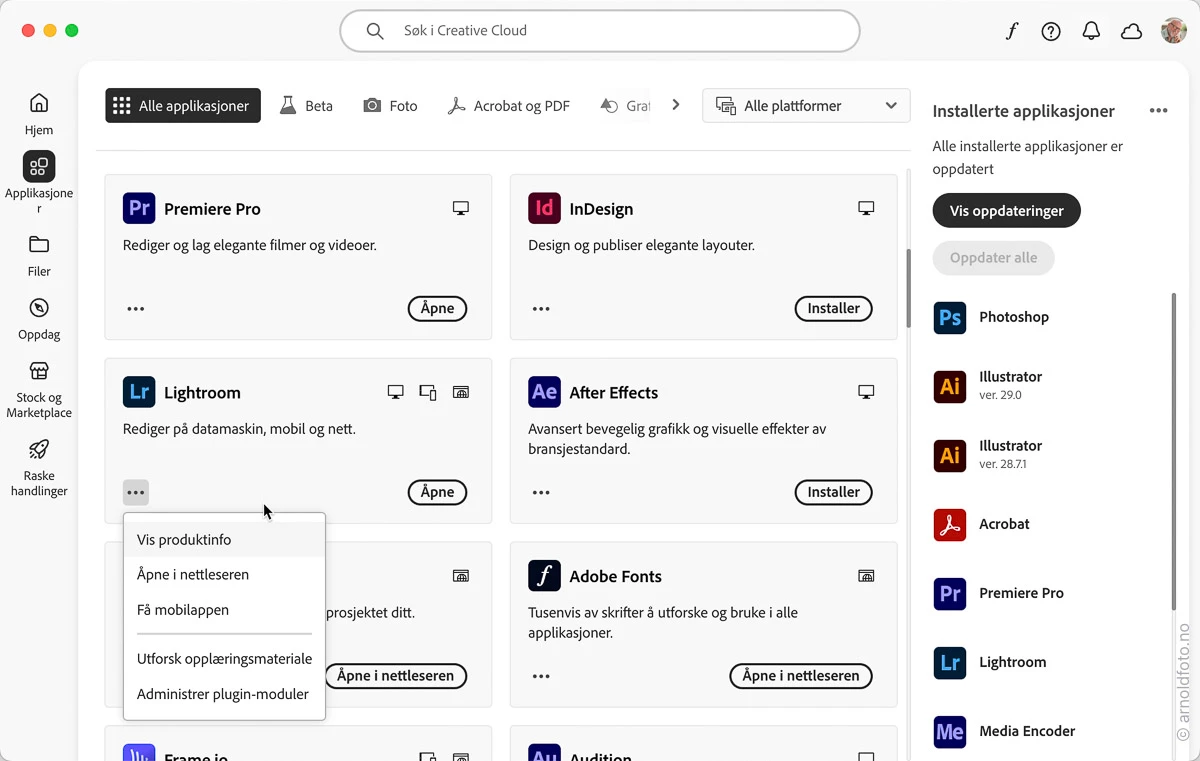
Task: Open the fonts 'f' icon in top bar
Action: click(1011, 31)
